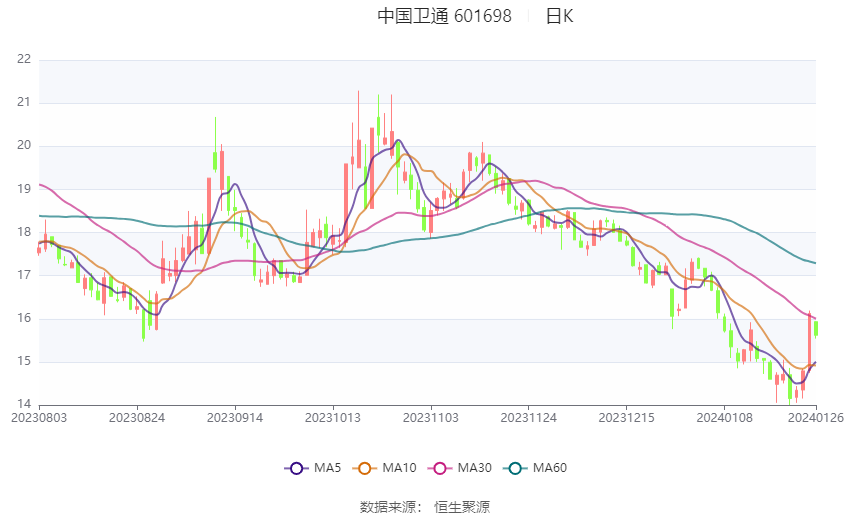
Task: Click the 日K label in title
Action: (x=559, y=16)
